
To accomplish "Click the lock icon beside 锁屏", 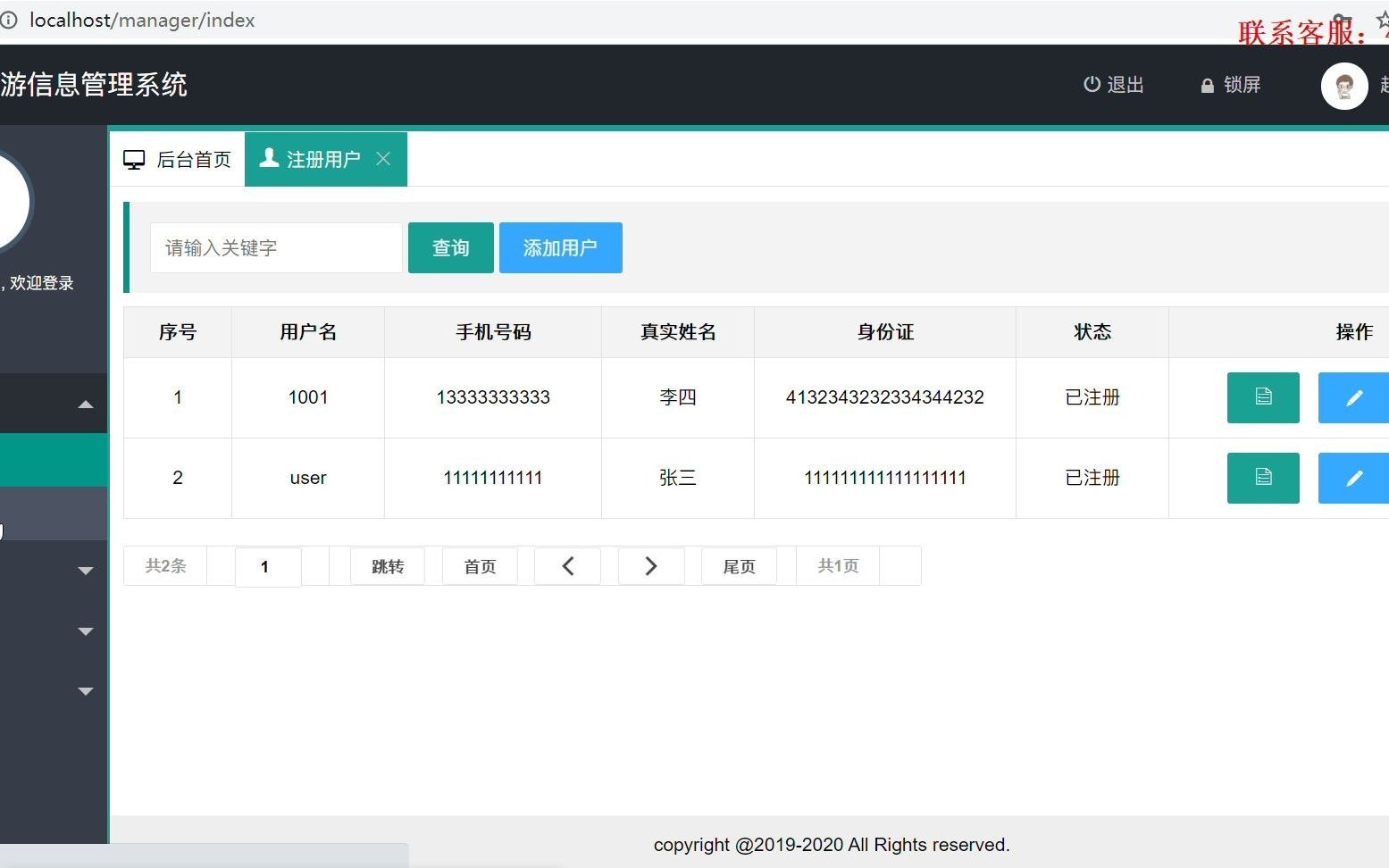I will (1208, 86).
